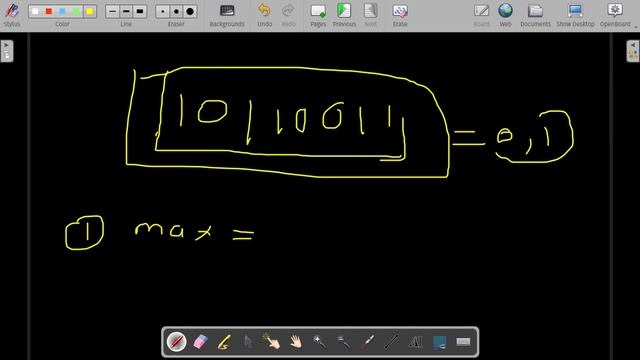Screen dimensions: 640x360
Task: Select the Capture part of screen tool
Action: coord(439,342)
